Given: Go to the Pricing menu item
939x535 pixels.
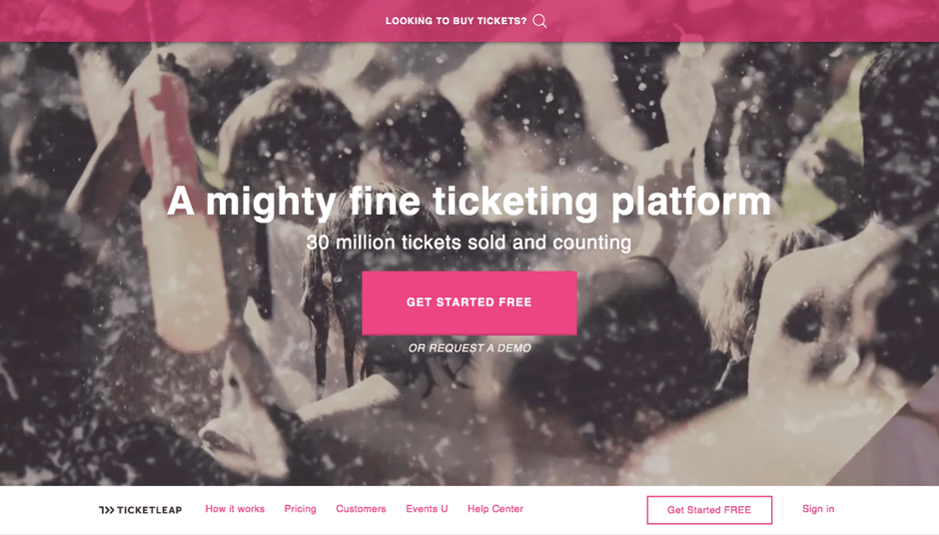Looking at the screenshot, I should (x=300, y=509).
